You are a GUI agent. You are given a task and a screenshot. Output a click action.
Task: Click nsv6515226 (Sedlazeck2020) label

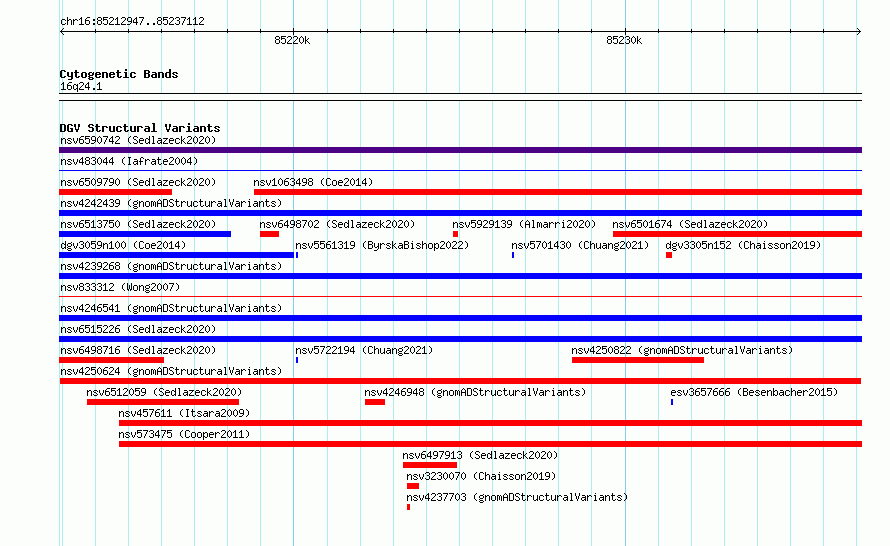[x=138, y=329]
